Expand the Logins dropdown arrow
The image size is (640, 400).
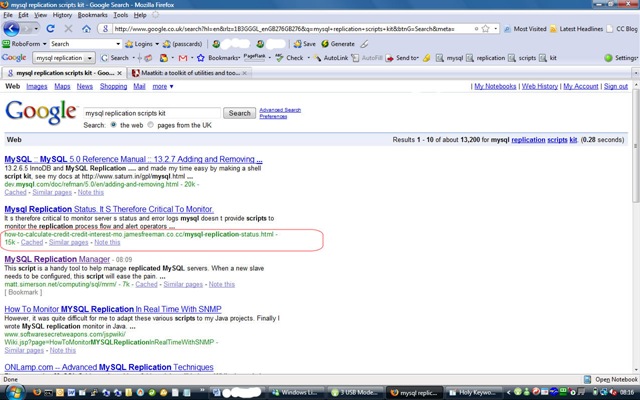point(157,44)
